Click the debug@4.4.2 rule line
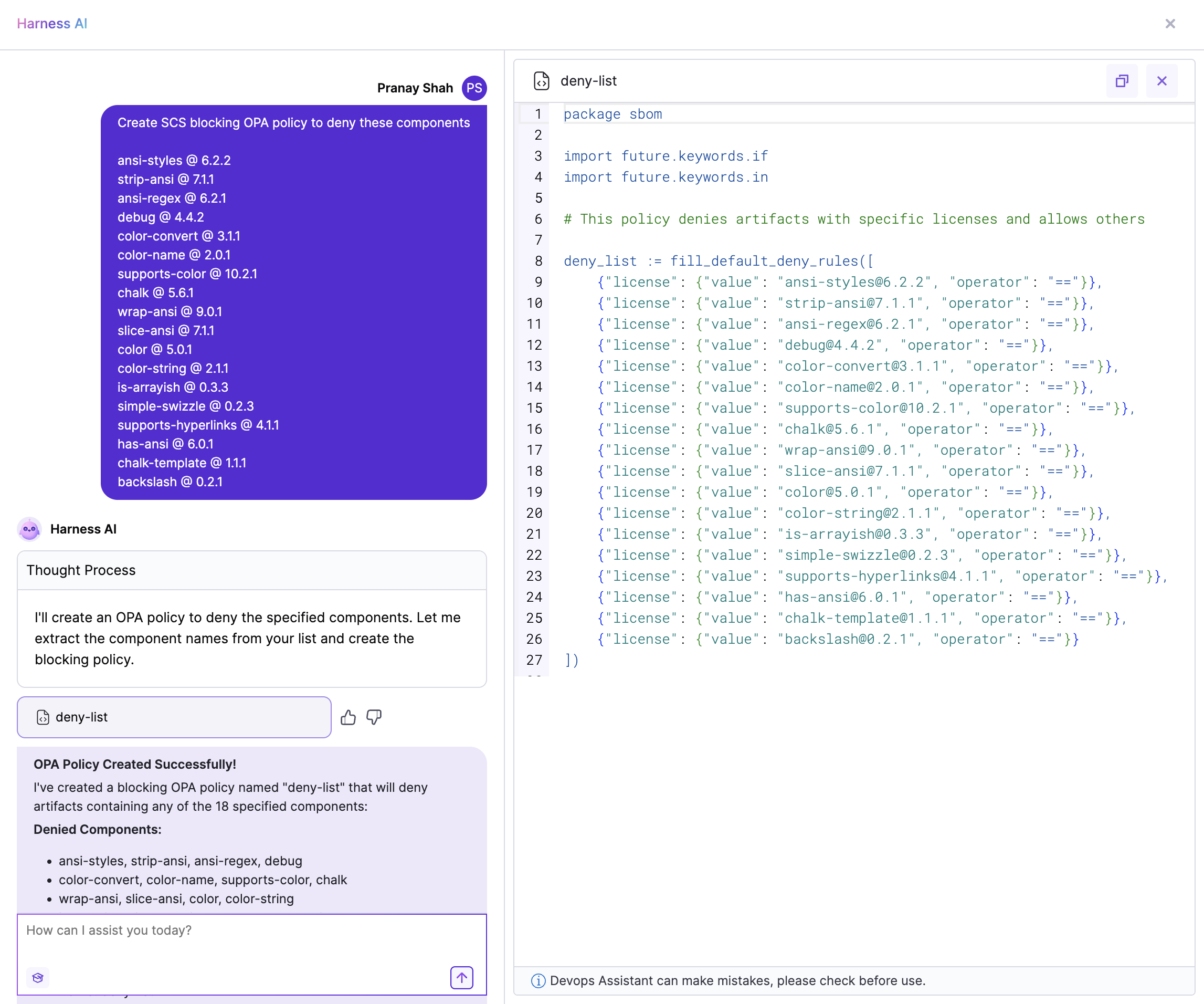The height and width of the screenshot is (1004, 1204). click(825, 346)
